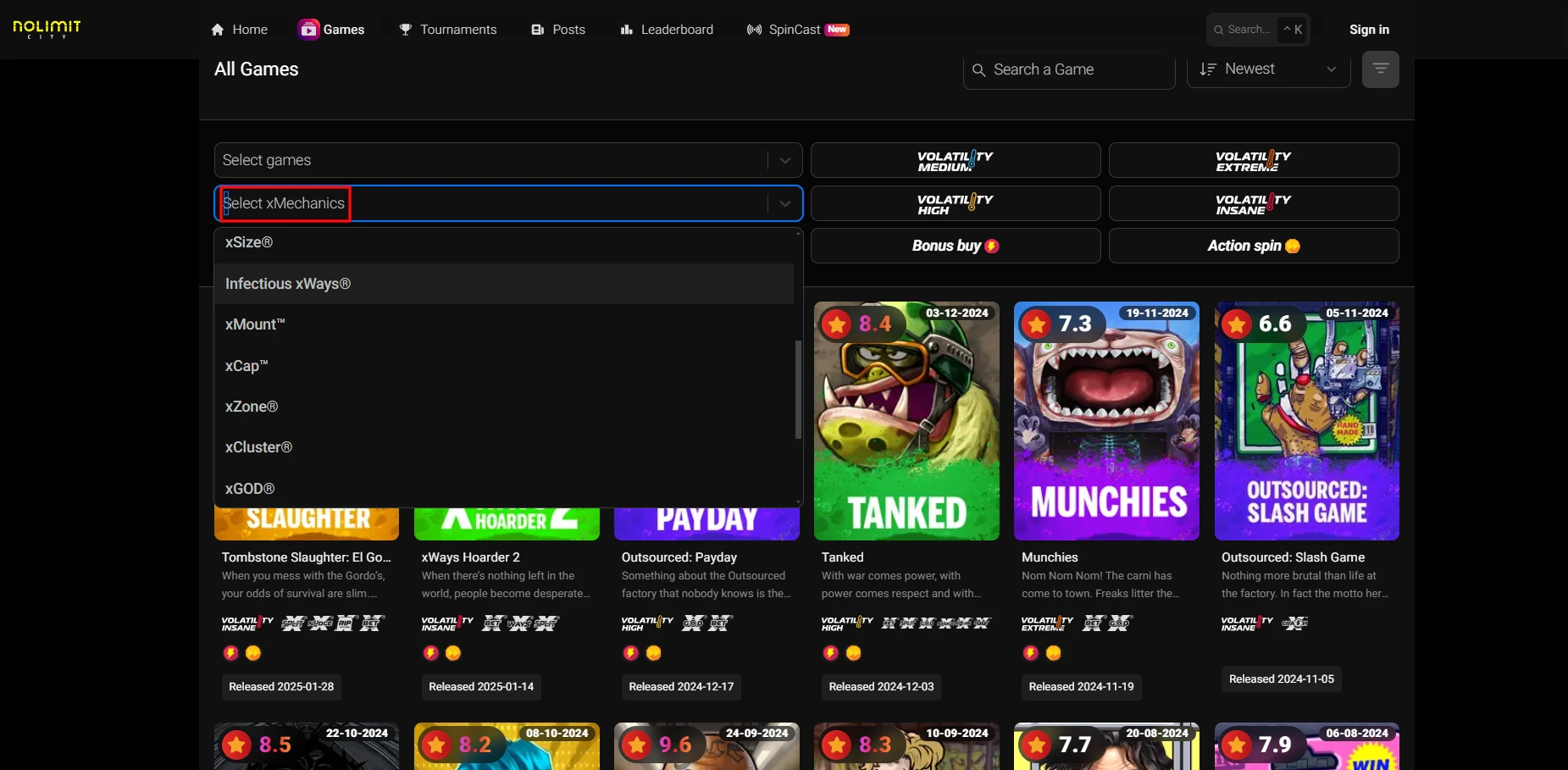
Task: Open SpinCast from navigation
Action: pyautogui.click(x=797, y=30)
